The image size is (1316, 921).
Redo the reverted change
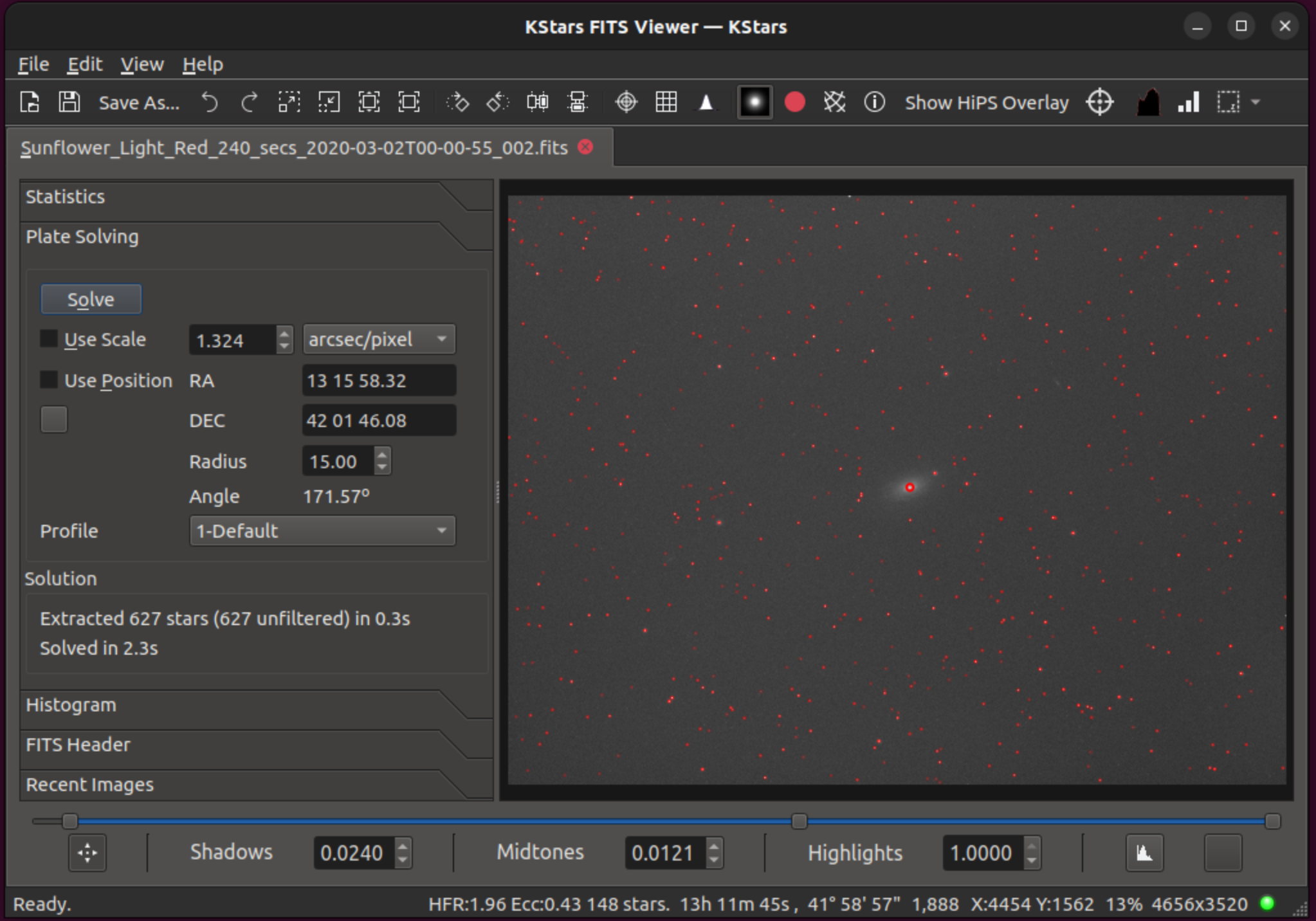click(249, 102)
